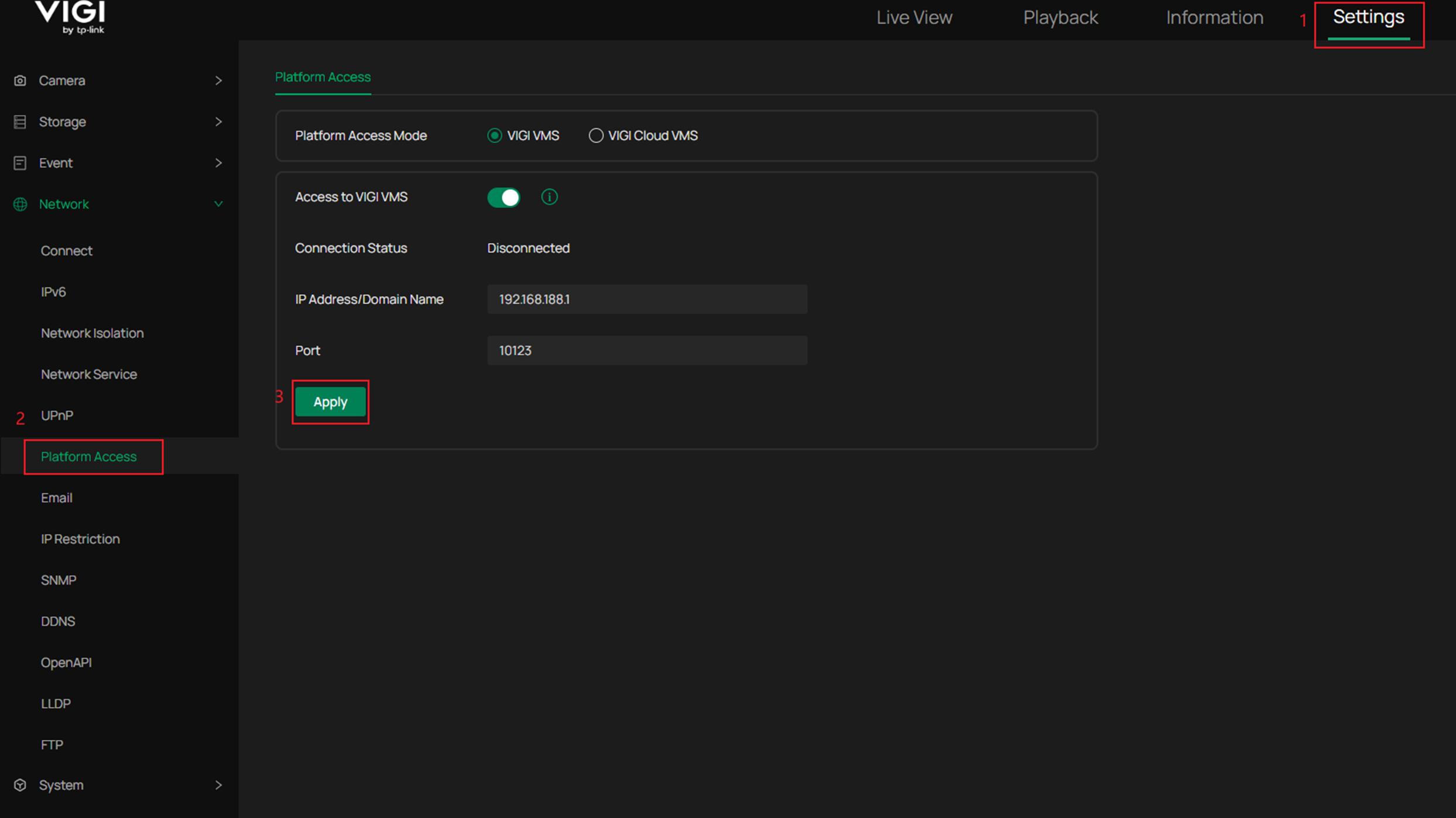
Task: Click the info icon beside VMS toggle
Action: click(x=549, y=197)
